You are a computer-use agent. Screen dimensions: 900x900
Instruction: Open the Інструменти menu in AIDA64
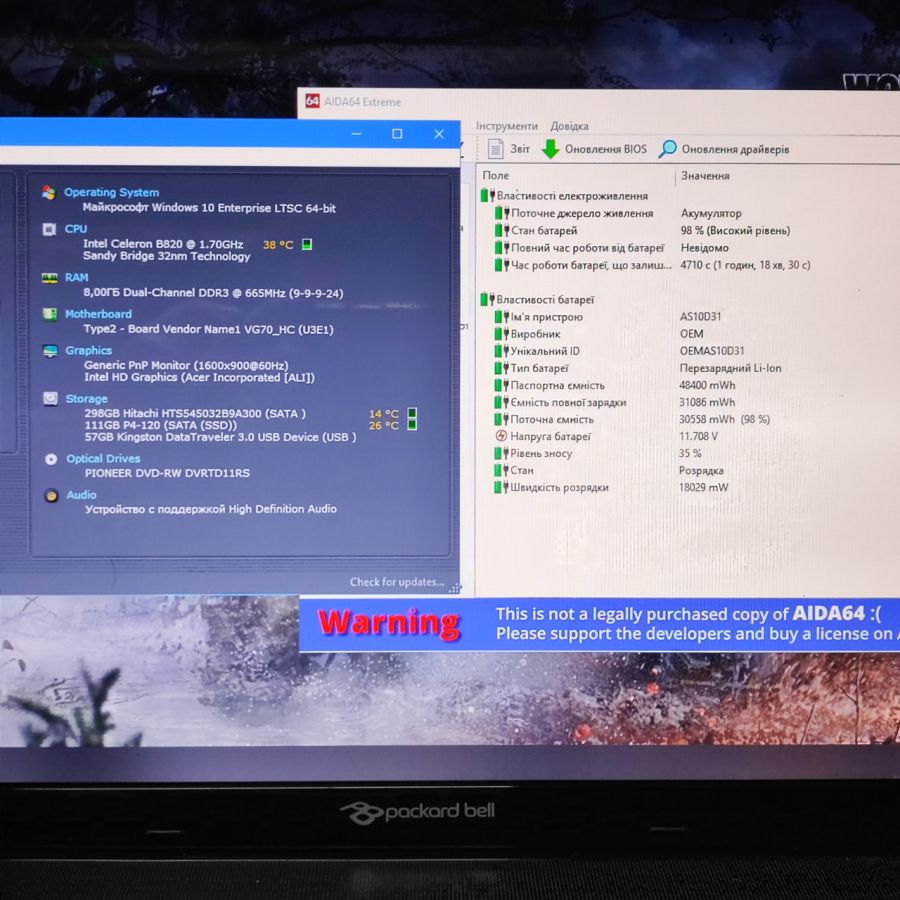click(x=507, y=126)
